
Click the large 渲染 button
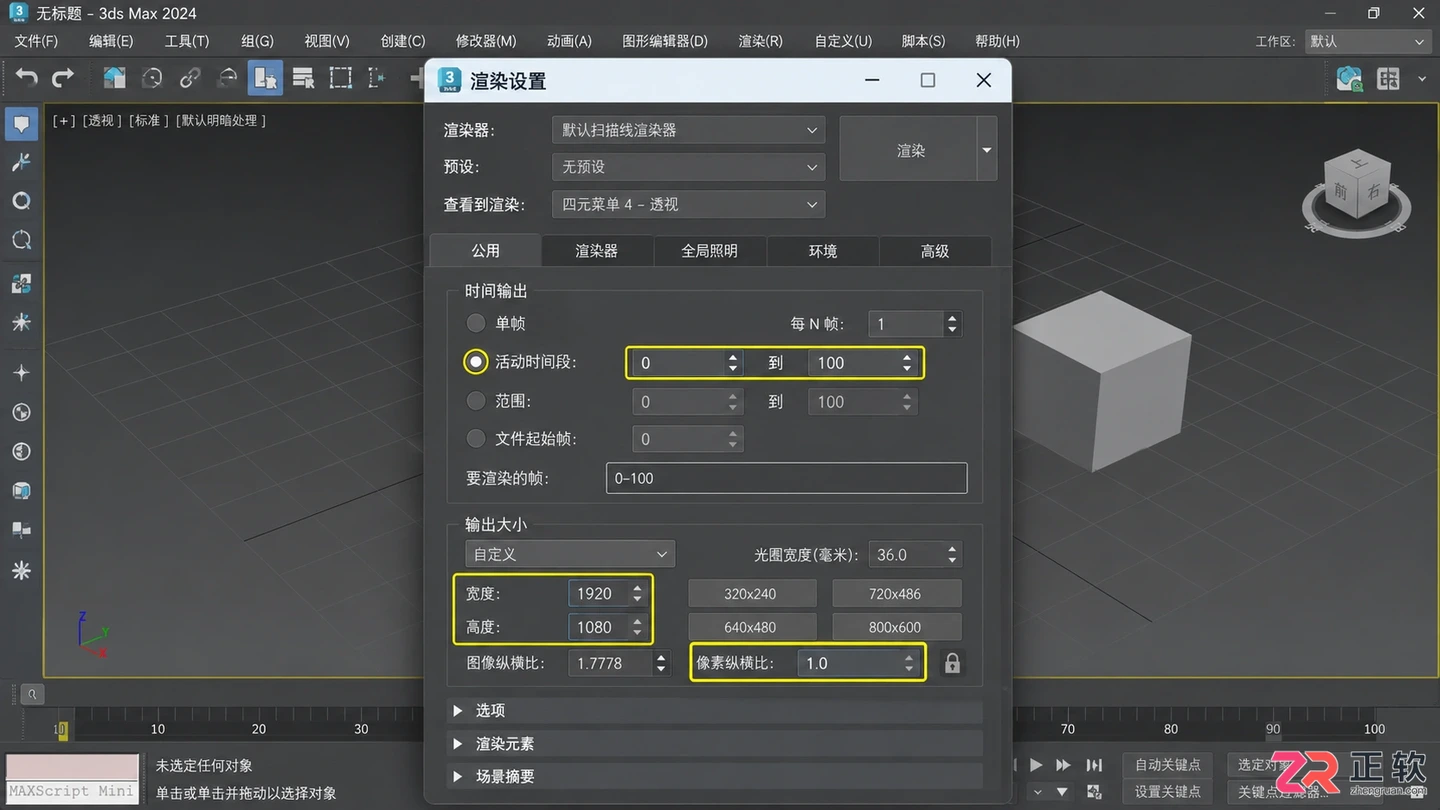click(x=908, y=150)
